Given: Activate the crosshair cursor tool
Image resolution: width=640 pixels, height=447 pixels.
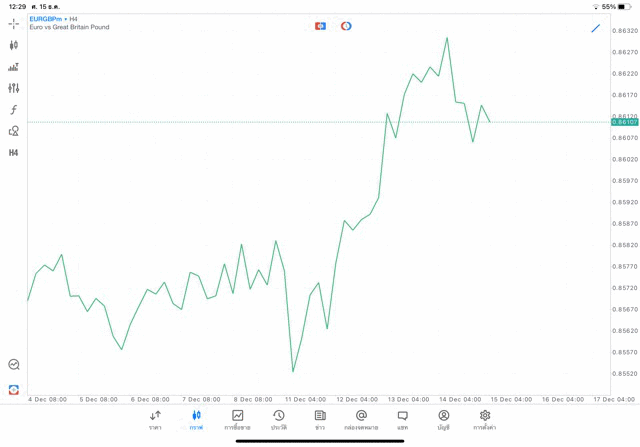Looking at the screenshot, I should tap(14, 23).
